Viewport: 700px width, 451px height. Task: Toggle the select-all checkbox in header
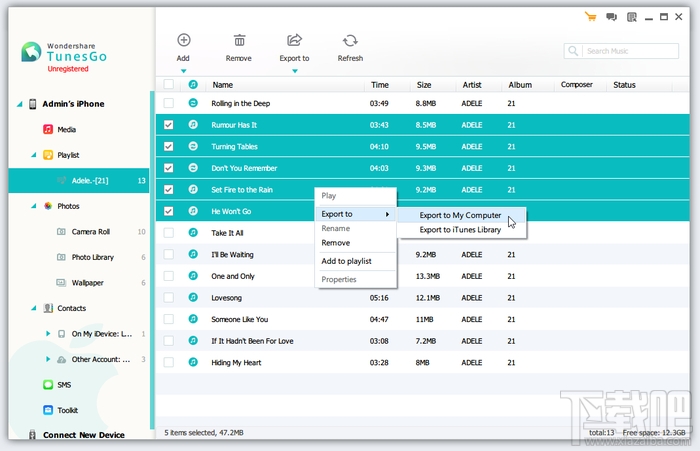coord(168,84)
